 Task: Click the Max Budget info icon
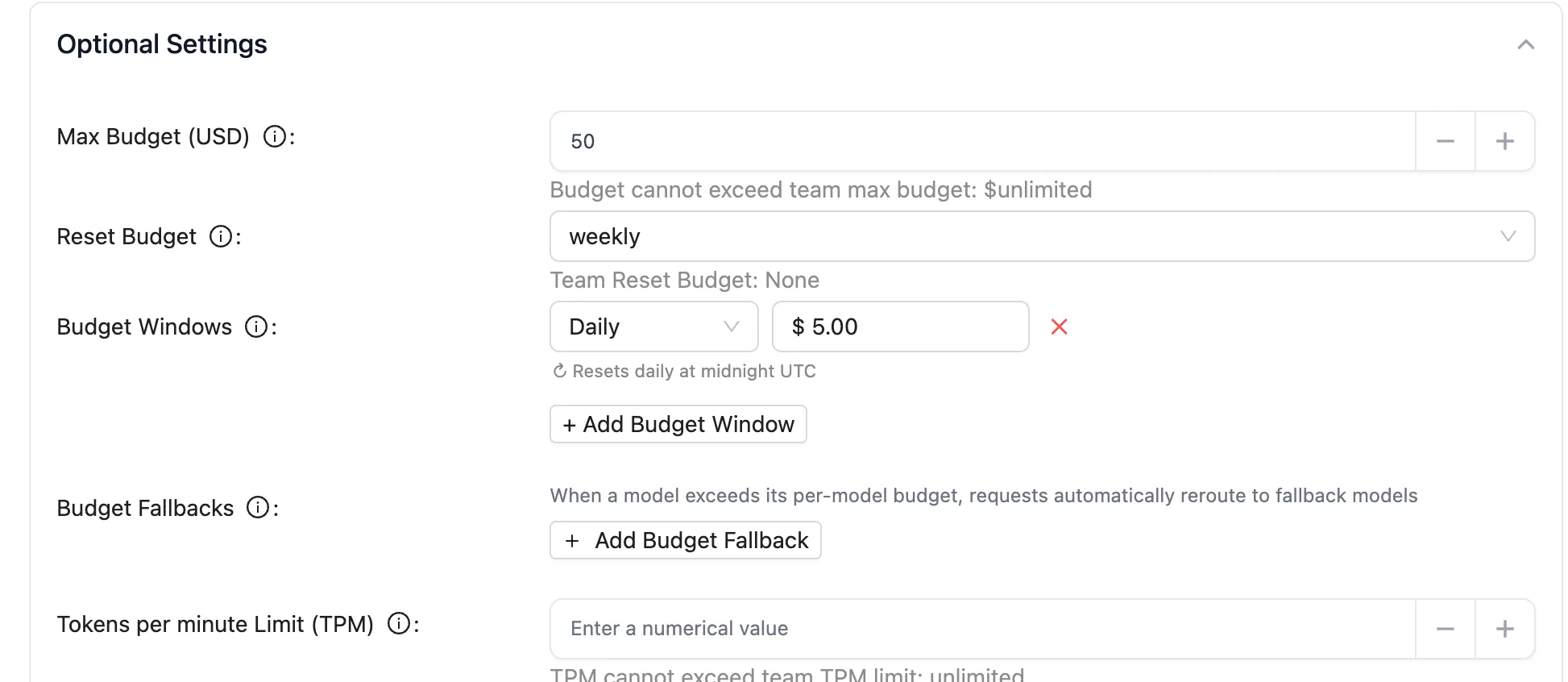[x=275, y=137]
